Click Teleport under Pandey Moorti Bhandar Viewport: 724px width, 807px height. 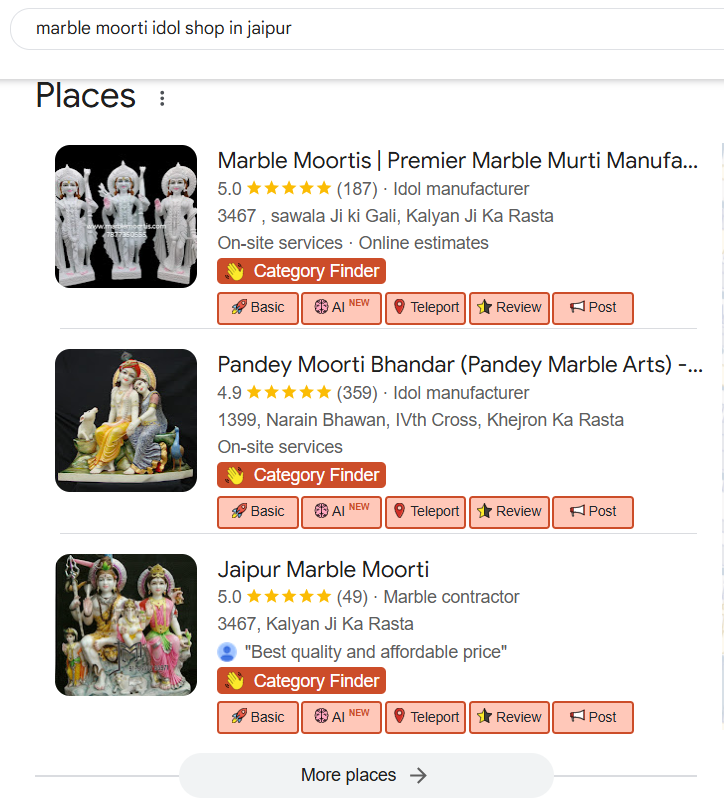tap(425, 512)
